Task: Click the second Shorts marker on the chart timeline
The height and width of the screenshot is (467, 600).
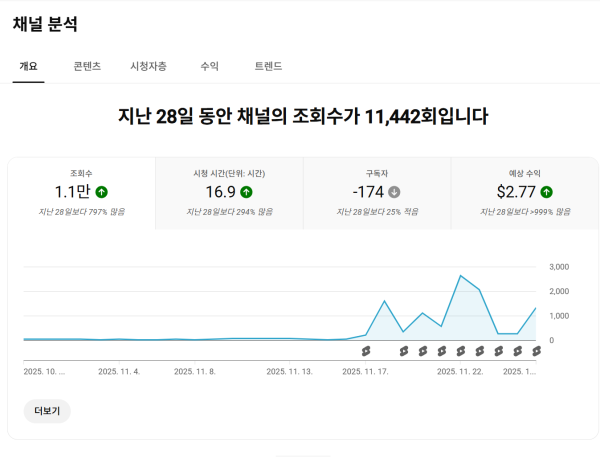Action: pos(404,350)
